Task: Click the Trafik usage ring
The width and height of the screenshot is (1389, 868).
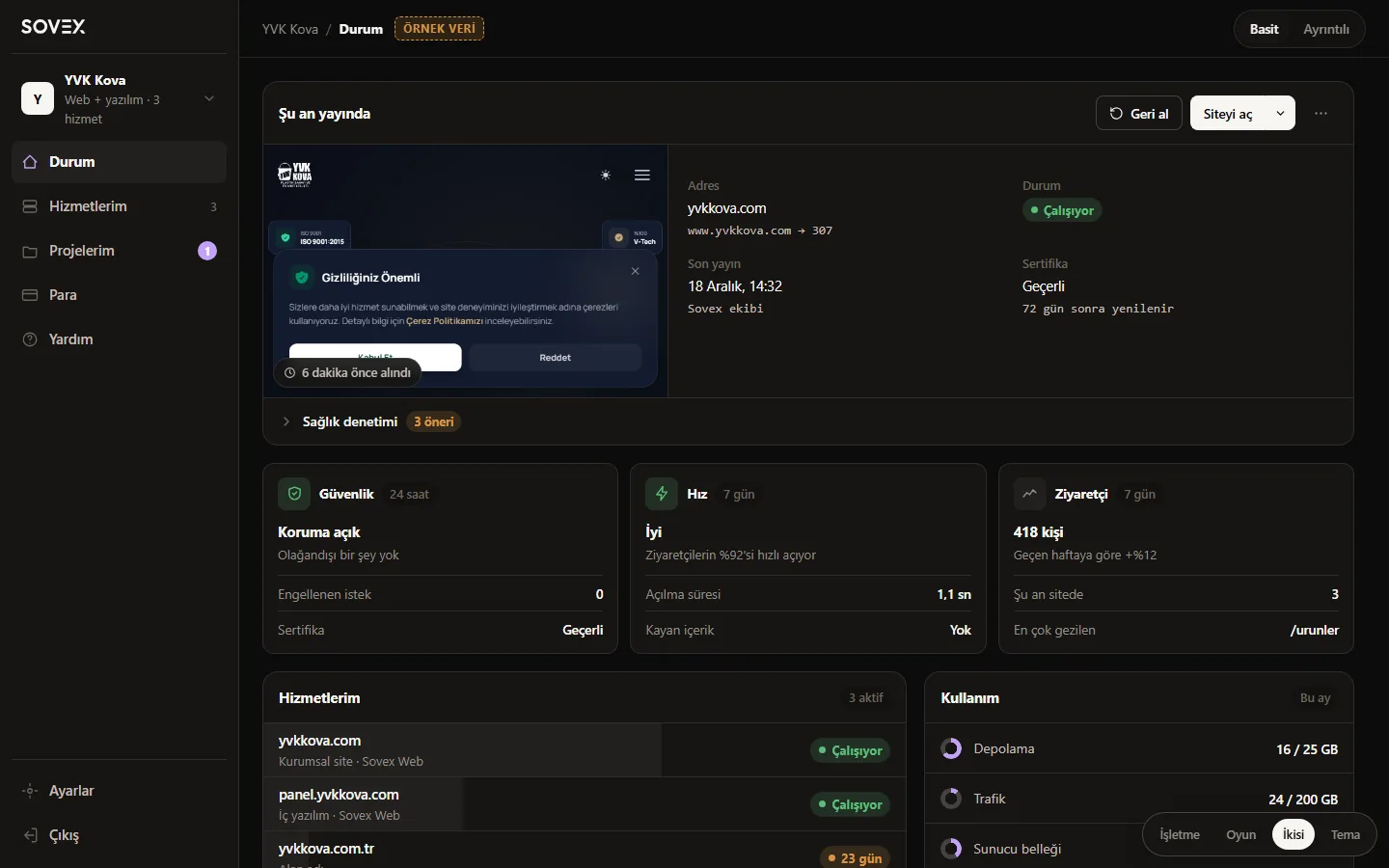Action: [951, 799]
